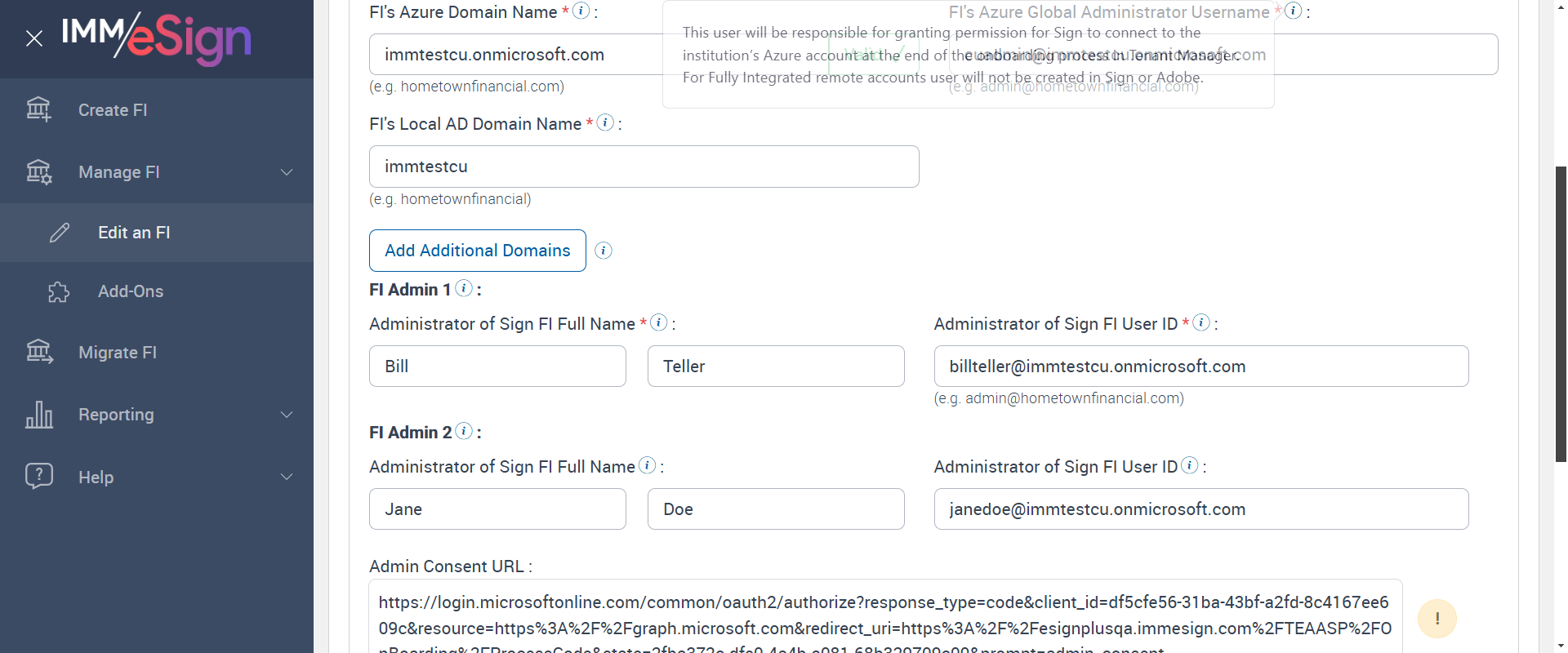Expand the Reporting section chevron
1568x653 pixels.
pos(287,415)
